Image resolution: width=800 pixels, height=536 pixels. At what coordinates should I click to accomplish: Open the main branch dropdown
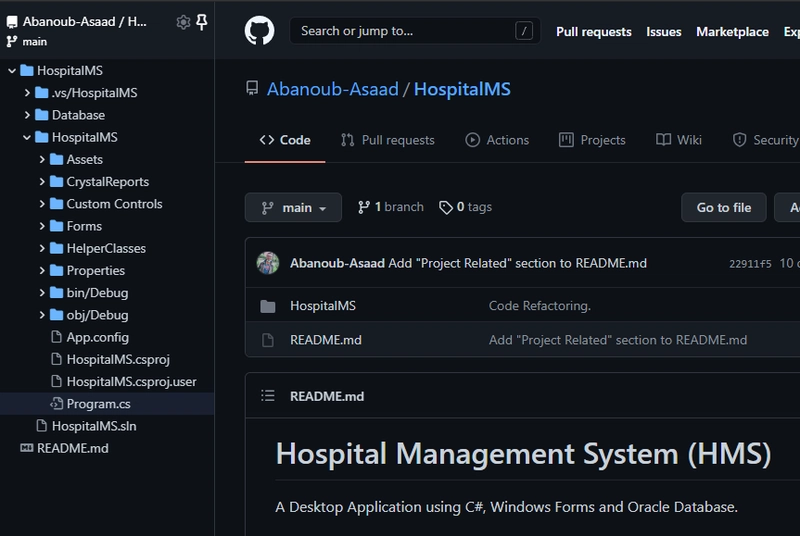293,208
